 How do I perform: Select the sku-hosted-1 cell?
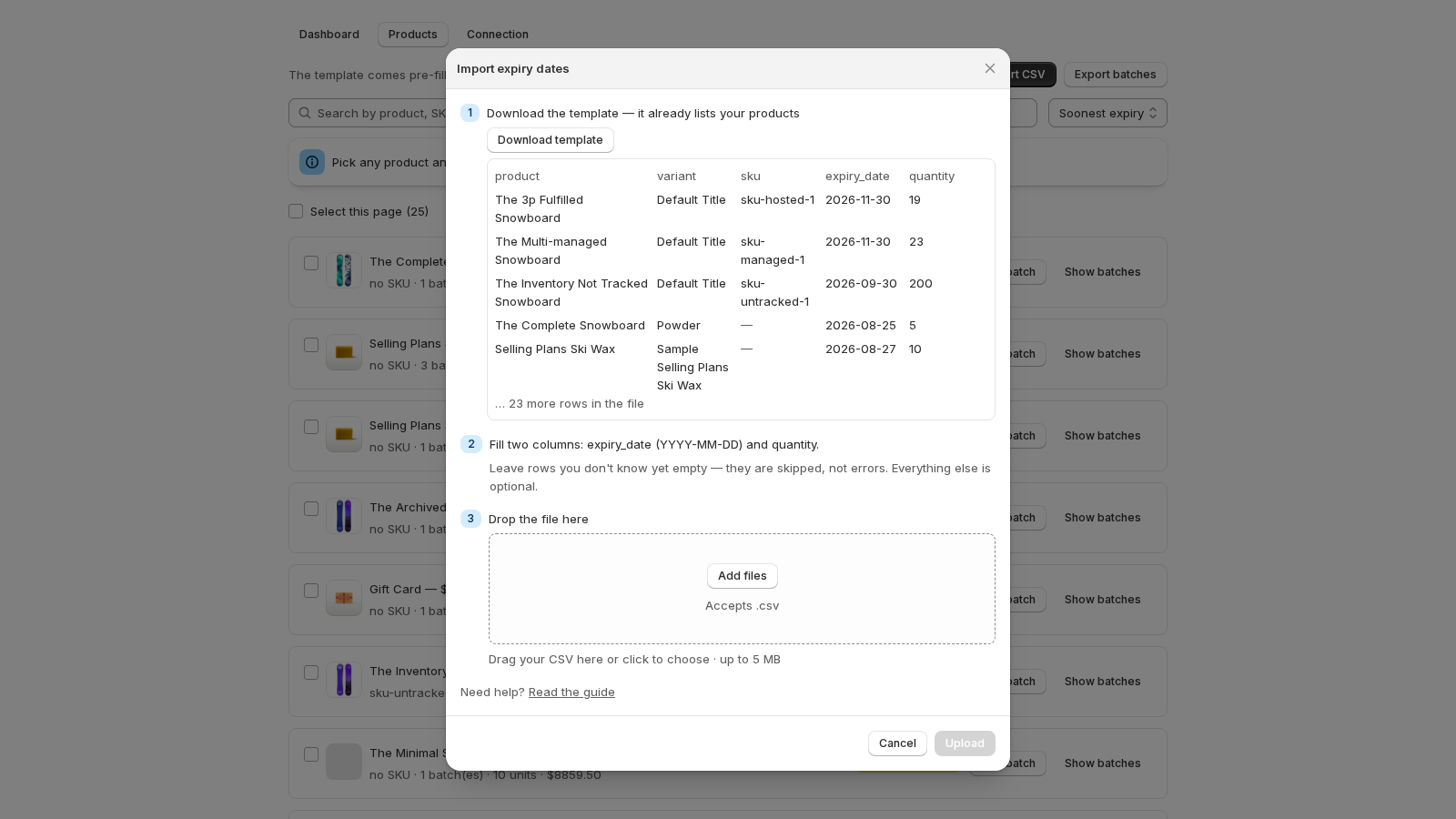[777, 200]
